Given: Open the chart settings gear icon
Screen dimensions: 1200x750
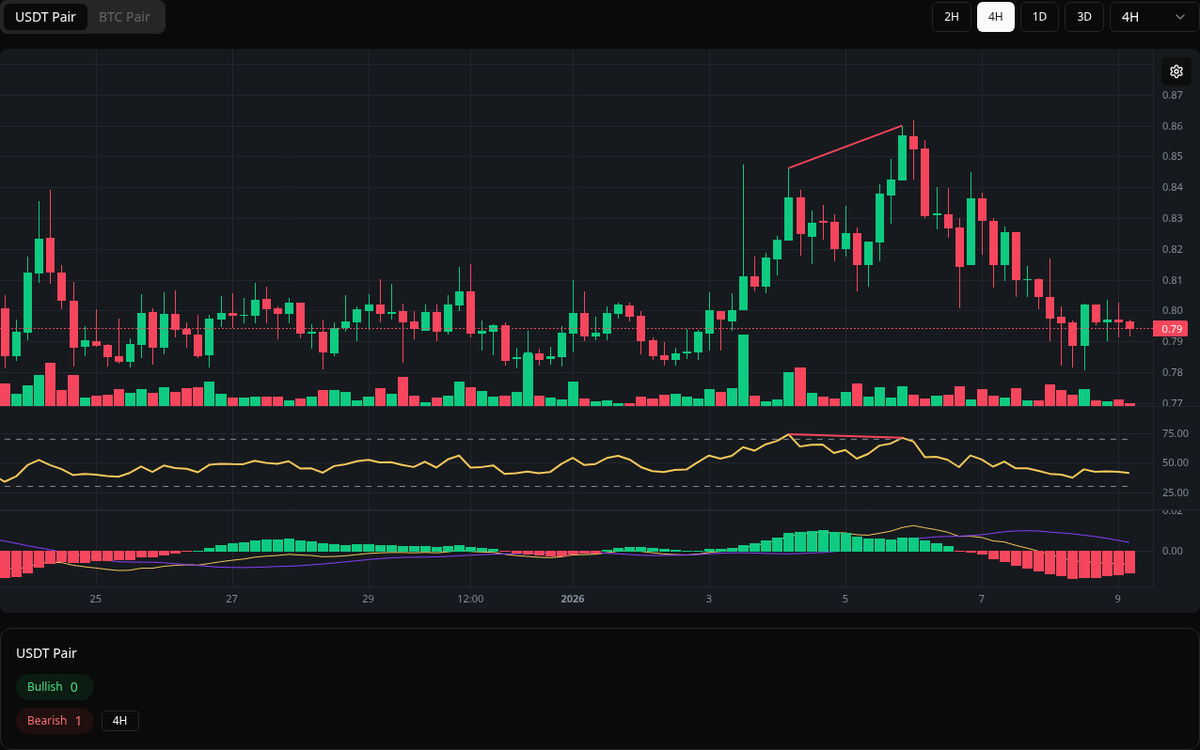Looking at the screenshot, I should 1176,71.
